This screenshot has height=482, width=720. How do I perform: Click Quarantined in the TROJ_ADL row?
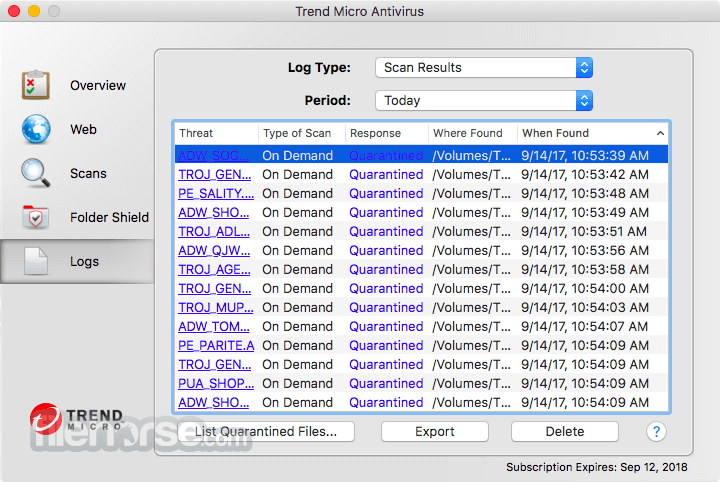pyautogui.click(x=386, y=231)
